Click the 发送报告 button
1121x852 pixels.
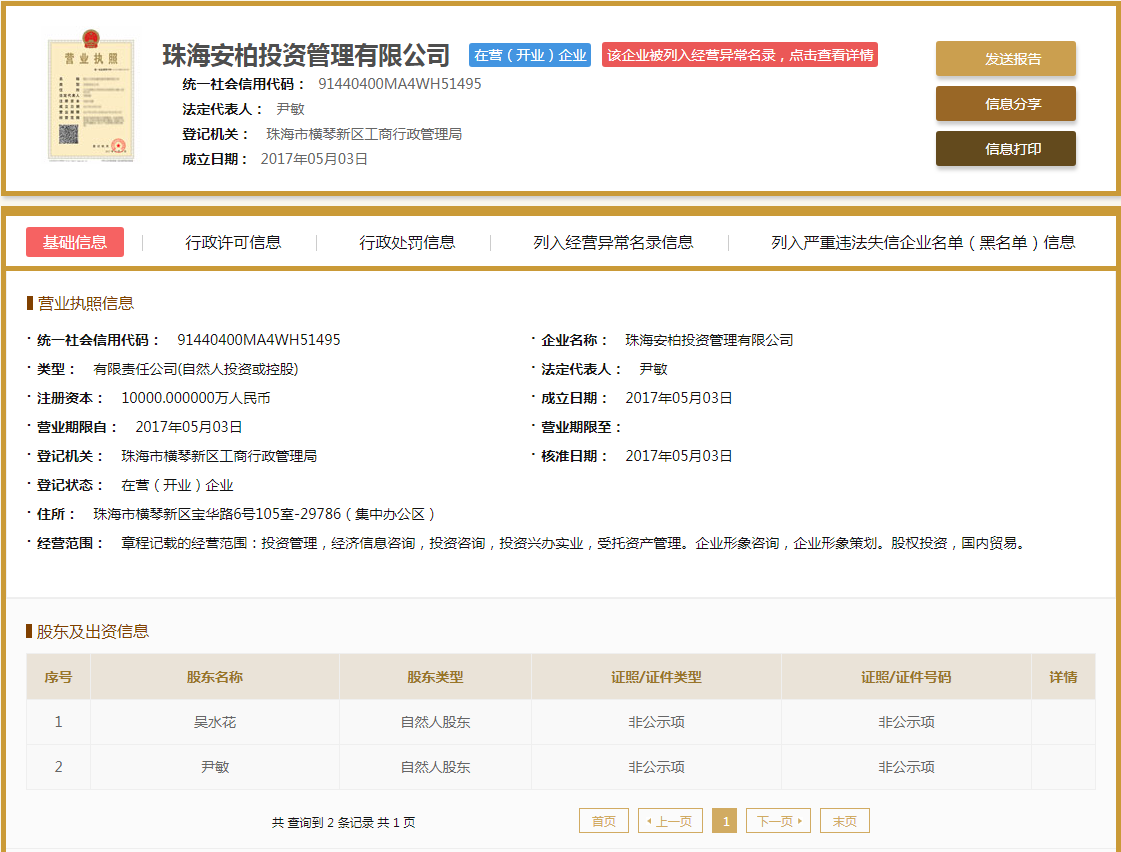[1005, 59]
